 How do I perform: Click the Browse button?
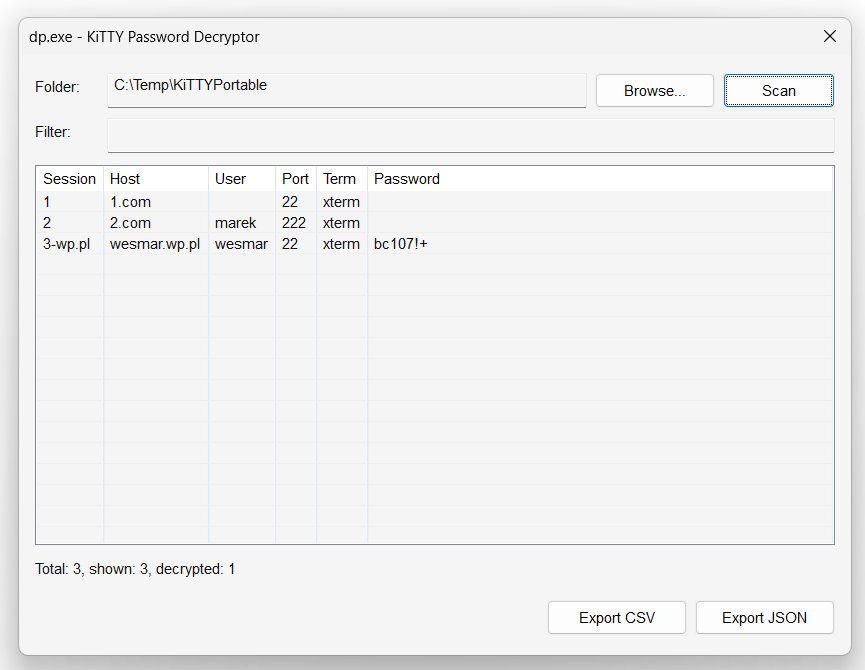pos(654,90)
